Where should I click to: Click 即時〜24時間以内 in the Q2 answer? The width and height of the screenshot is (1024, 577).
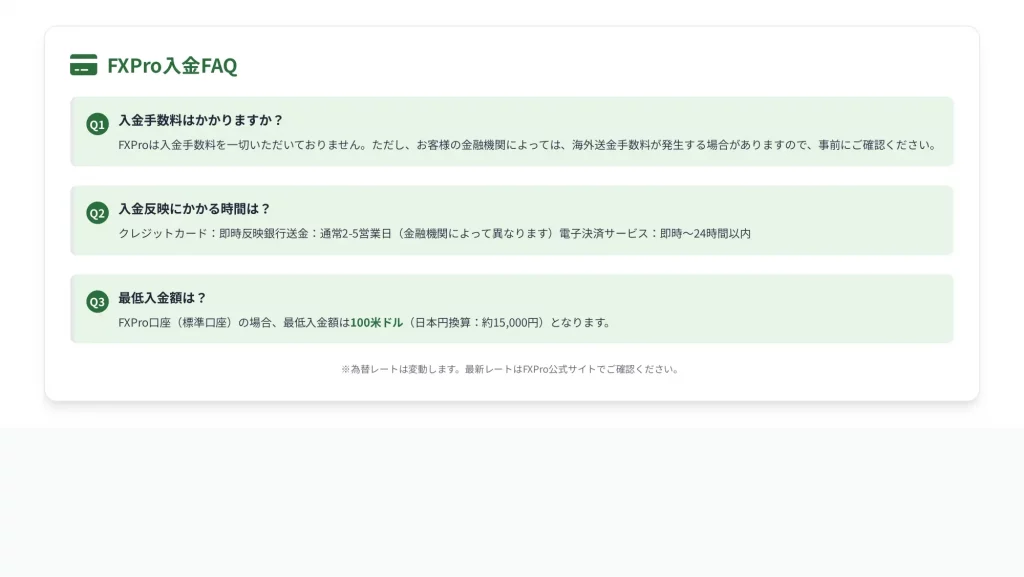[x=705, y=234]
